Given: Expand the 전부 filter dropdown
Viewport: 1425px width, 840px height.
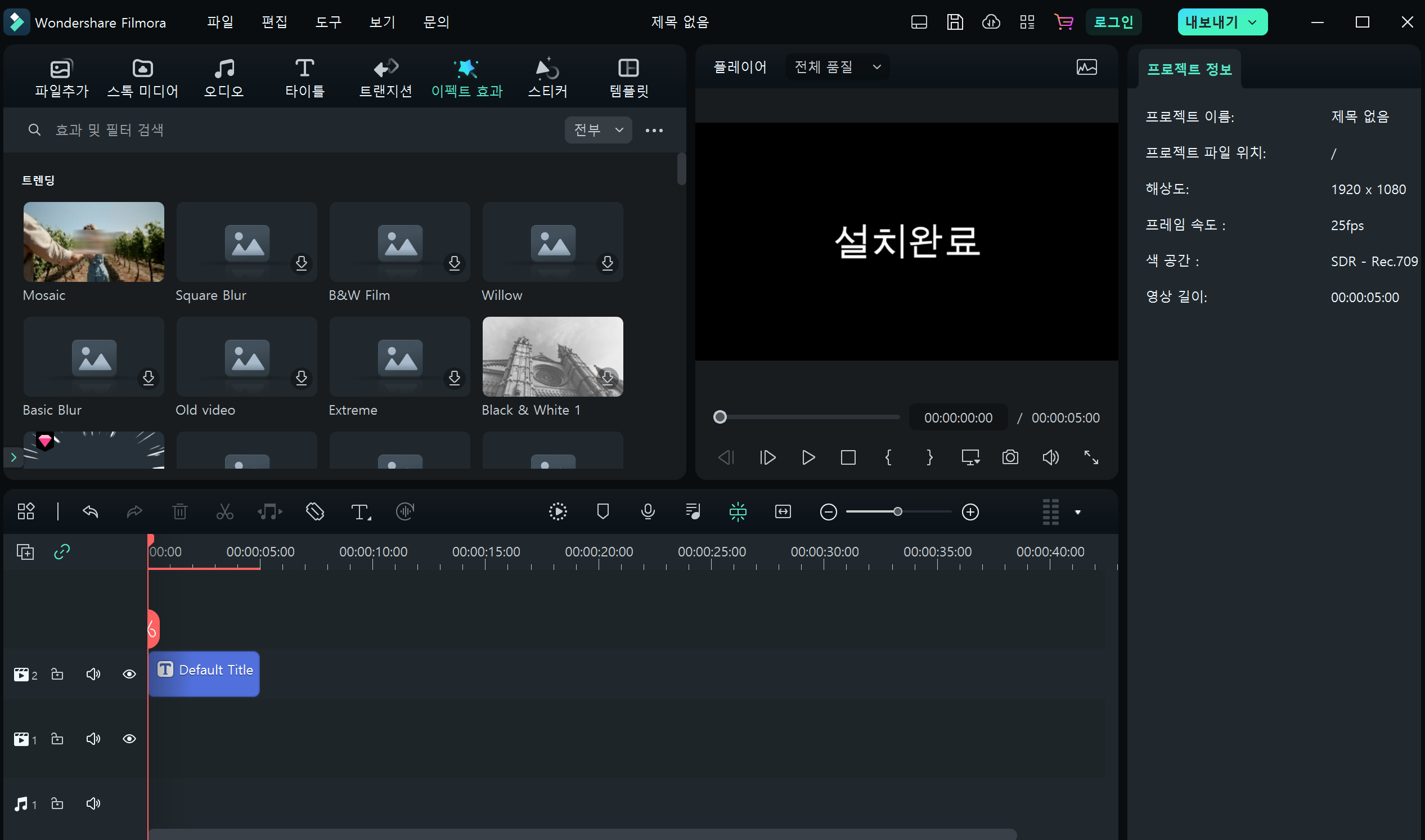Looking at the screenshot, I should tap(598, 130).
